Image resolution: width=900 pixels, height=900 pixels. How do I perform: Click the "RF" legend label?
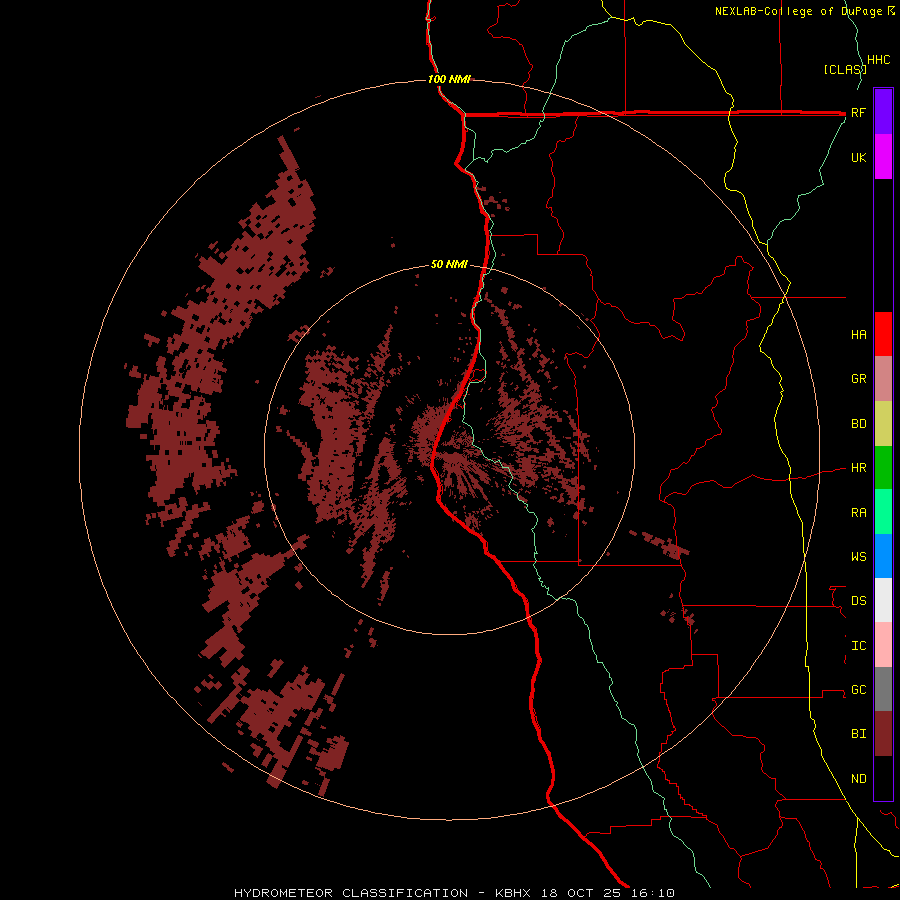click(x=858, y=112)
